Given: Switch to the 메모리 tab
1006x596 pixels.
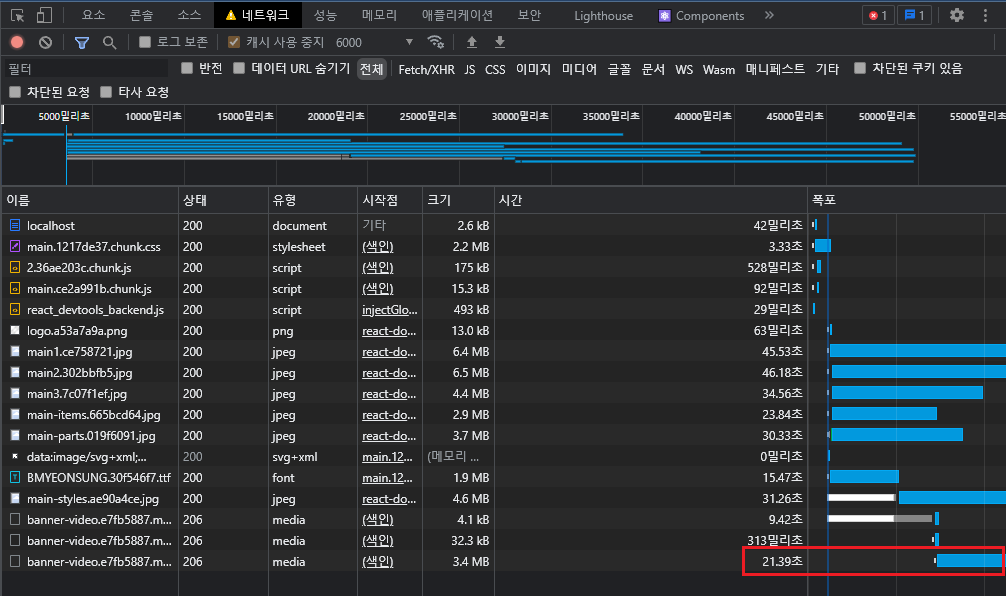Looking at the screenshot, I should (x=379, y=15).
